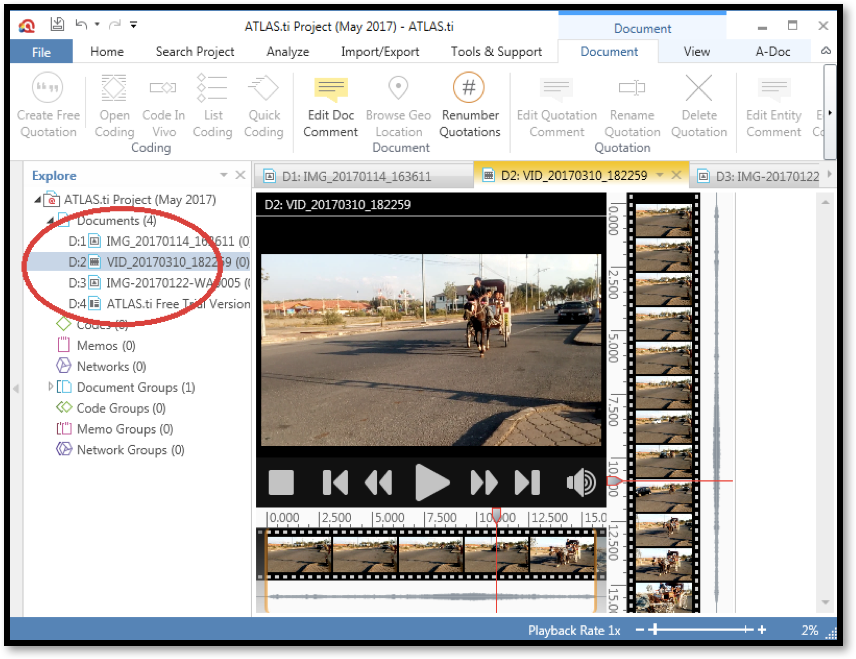
Task: Open the Analyze ribbon tab
Action: (x=287, y=51)
